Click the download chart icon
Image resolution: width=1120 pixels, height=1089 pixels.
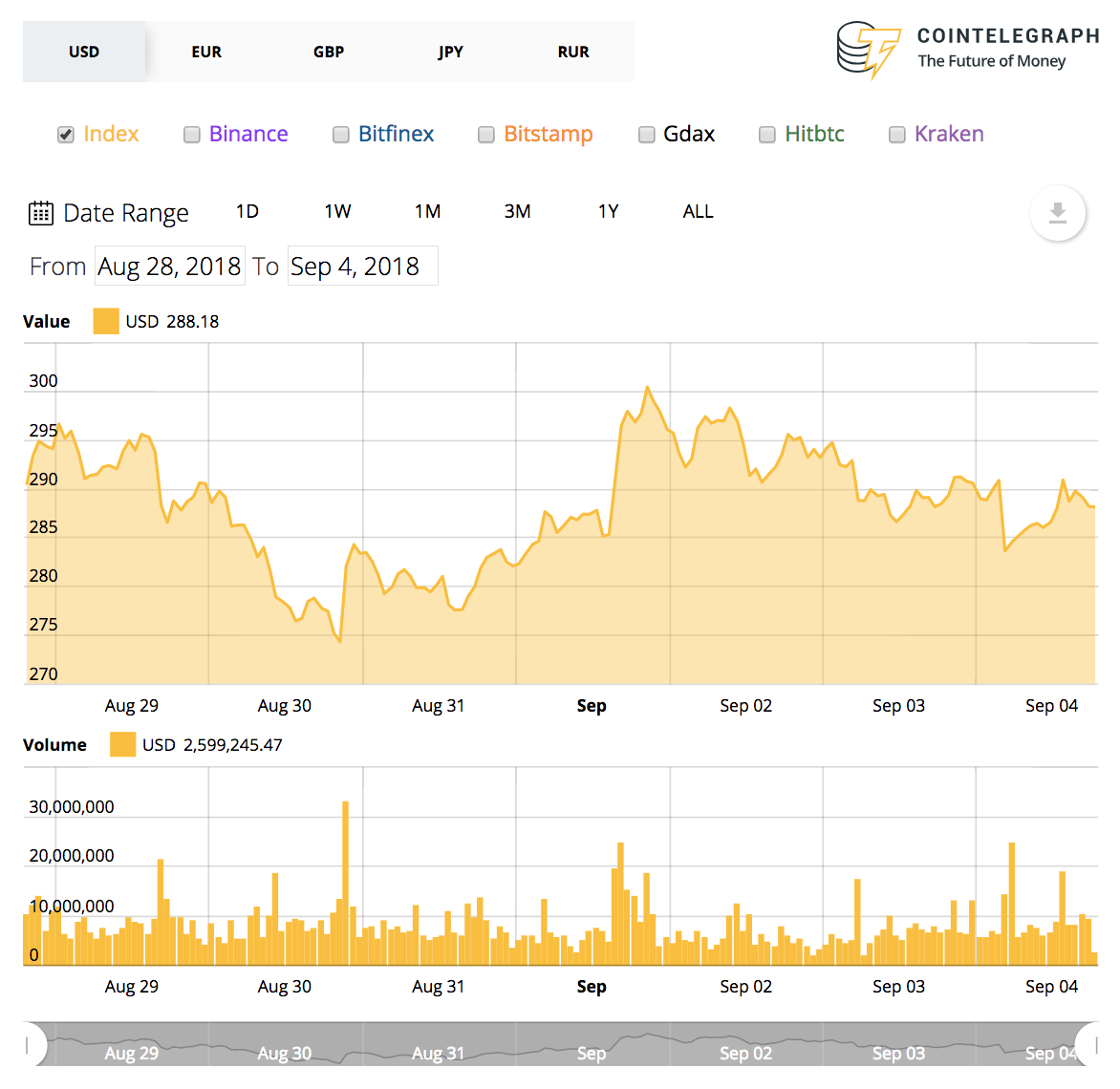(1057, 213)
